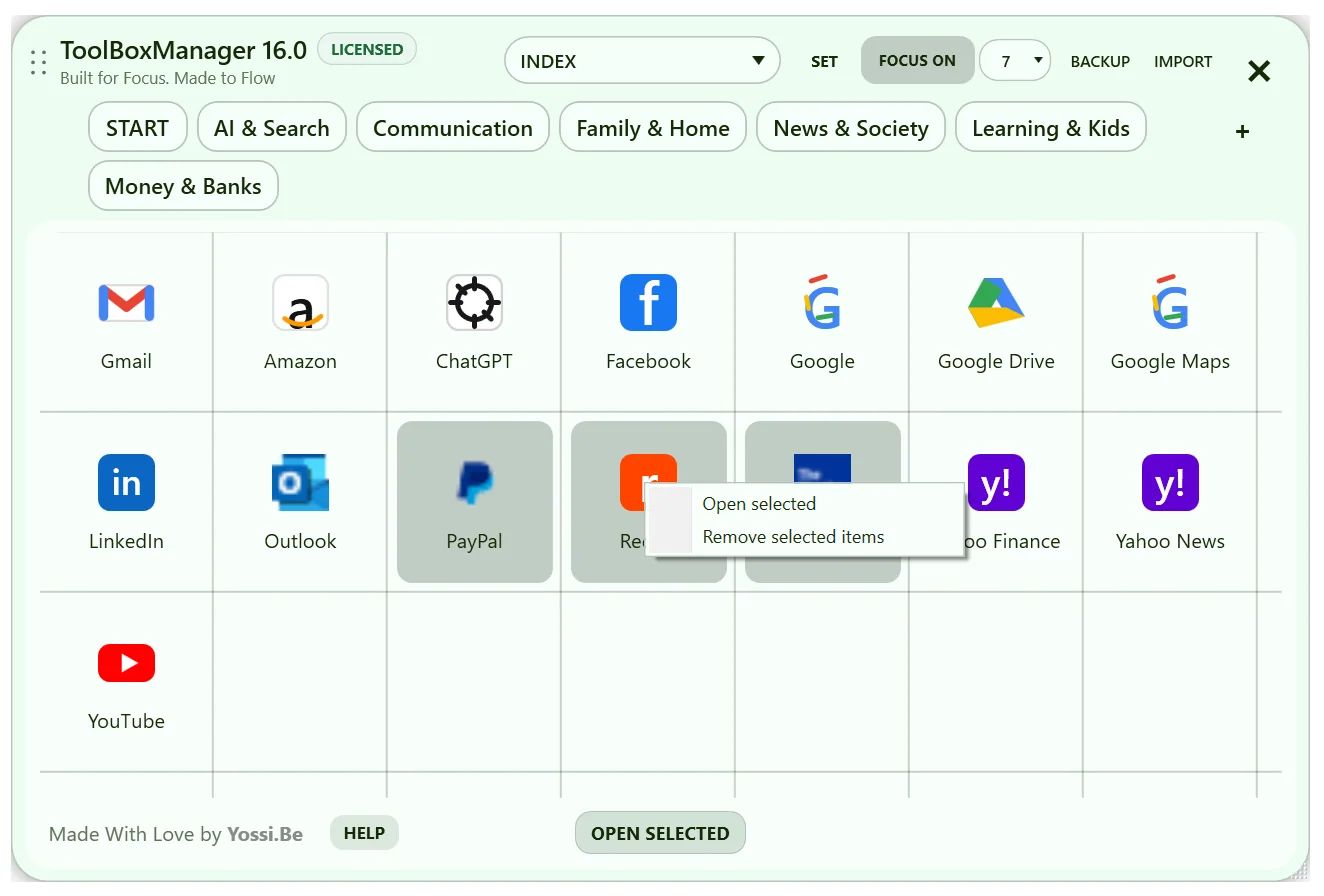Screen dimensions: 1324x896
Task: Select the PayPal tile
Action: (x=475, y=502)
